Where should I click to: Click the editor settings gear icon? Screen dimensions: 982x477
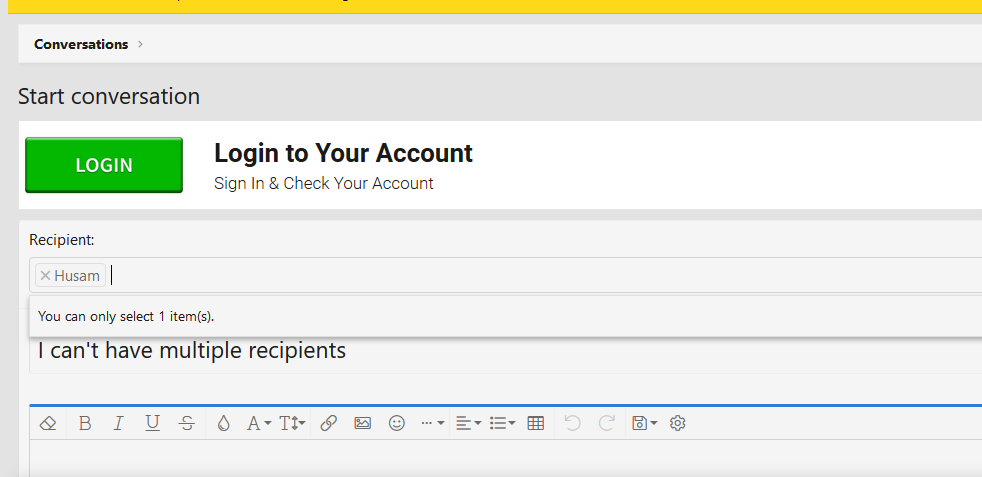click(678, 424)
